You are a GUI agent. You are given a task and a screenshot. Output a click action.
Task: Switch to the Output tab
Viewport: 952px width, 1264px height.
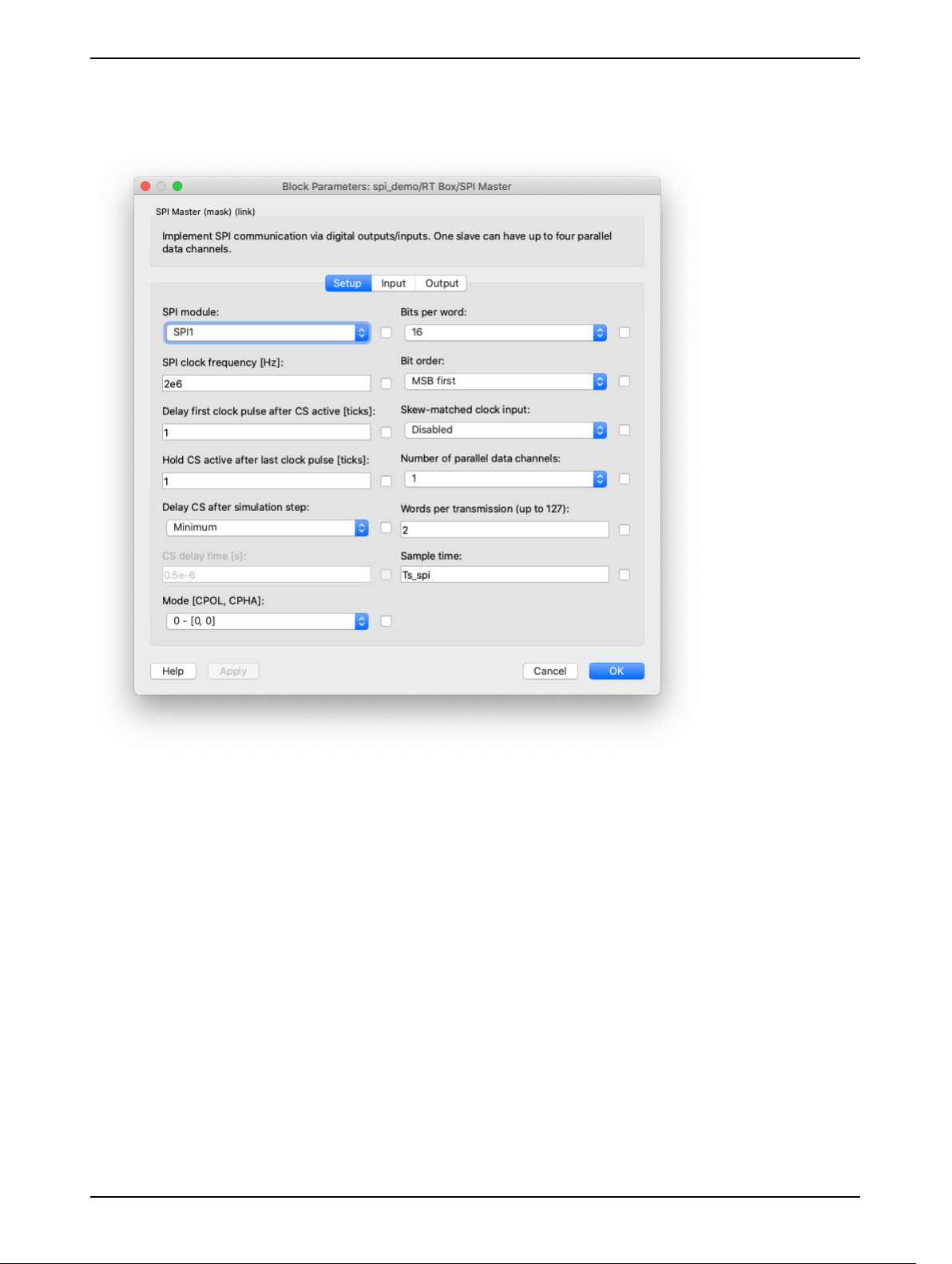442,283
